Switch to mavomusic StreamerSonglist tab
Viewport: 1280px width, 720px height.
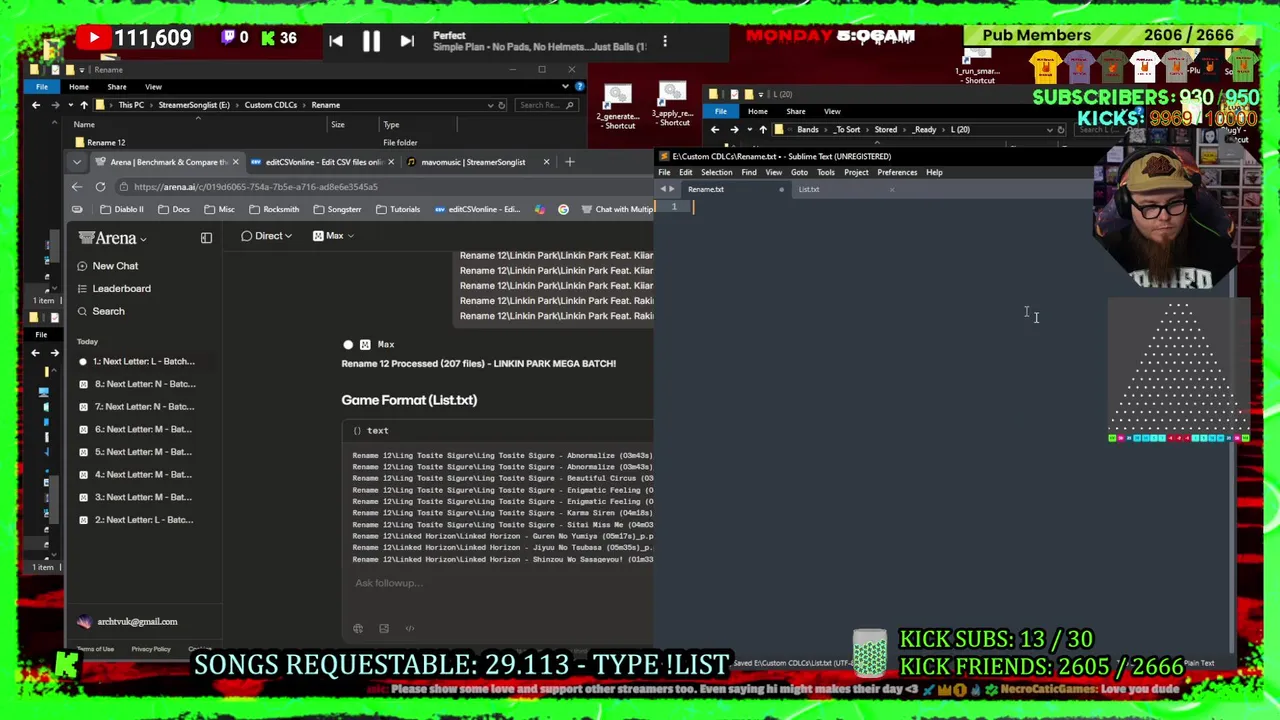pyautogui.click(x=478, y=162)
